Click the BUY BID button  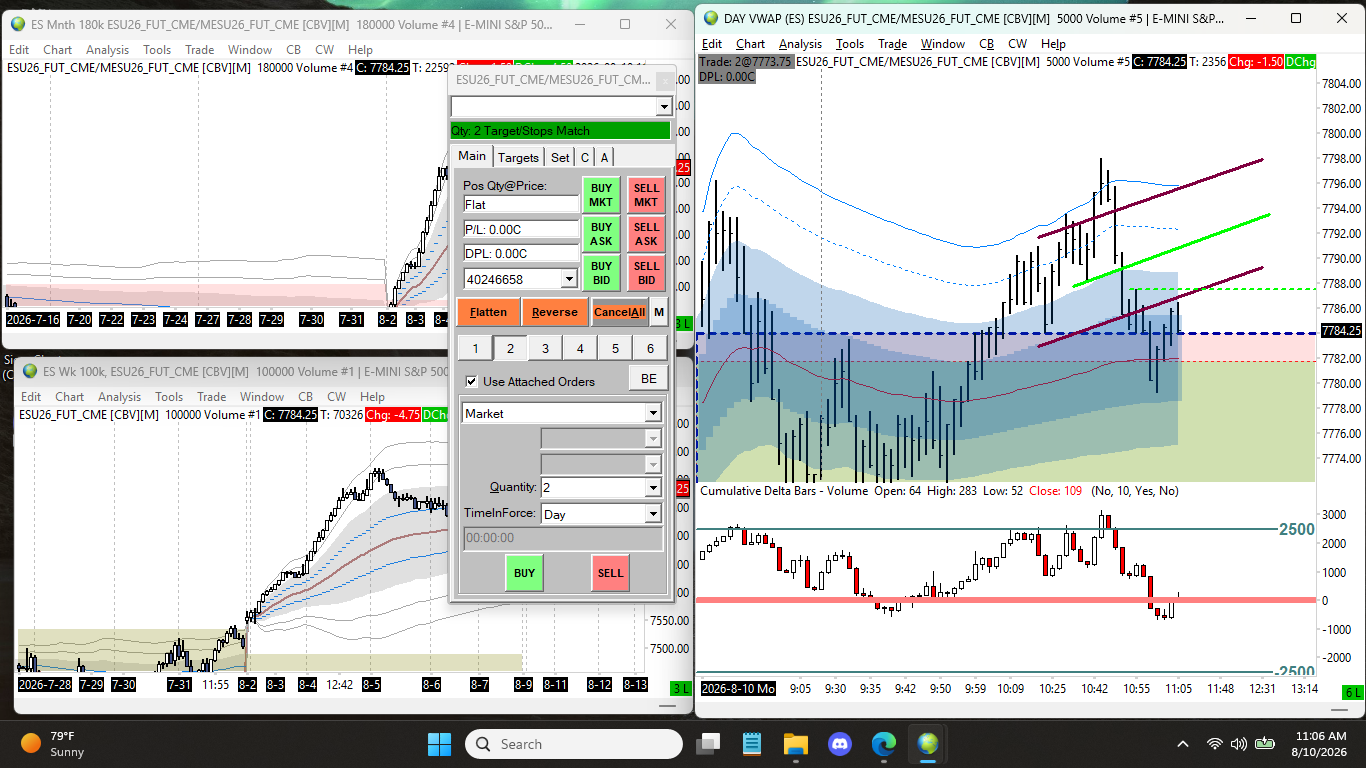tap(601, 273)
